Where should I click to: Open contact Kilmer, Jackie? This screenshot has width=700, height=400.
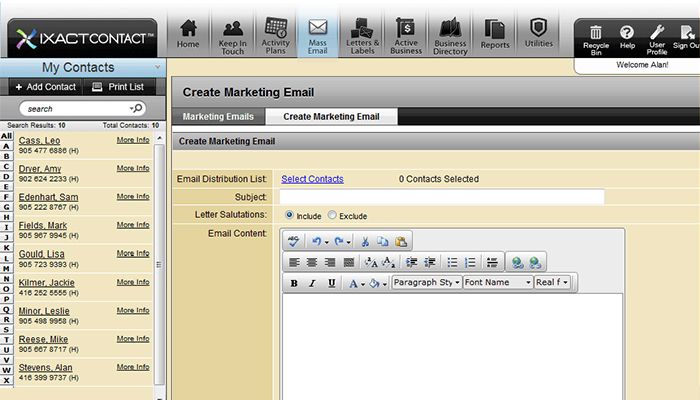coord(46,283)
